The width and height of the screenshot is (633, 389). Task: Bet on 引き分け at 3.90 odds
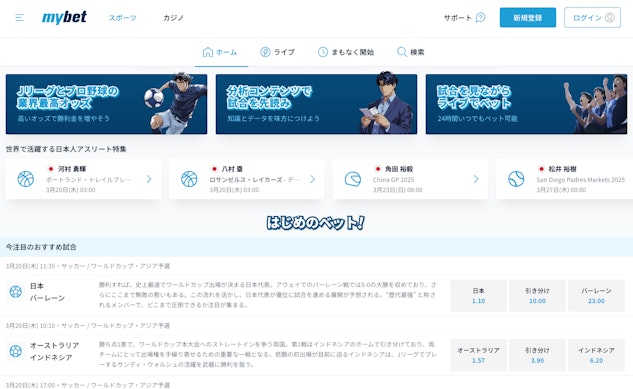[537, 355]
